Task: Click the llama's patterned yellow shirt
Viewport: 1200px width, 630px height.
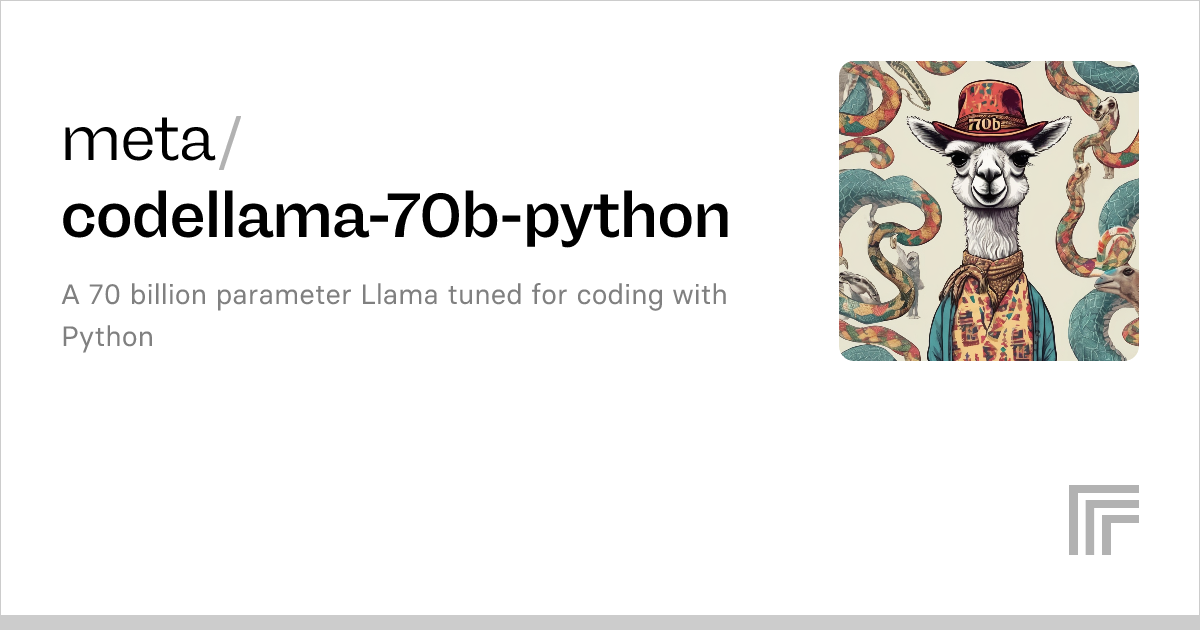Action: pyautogui.click(x=990, y=320)
